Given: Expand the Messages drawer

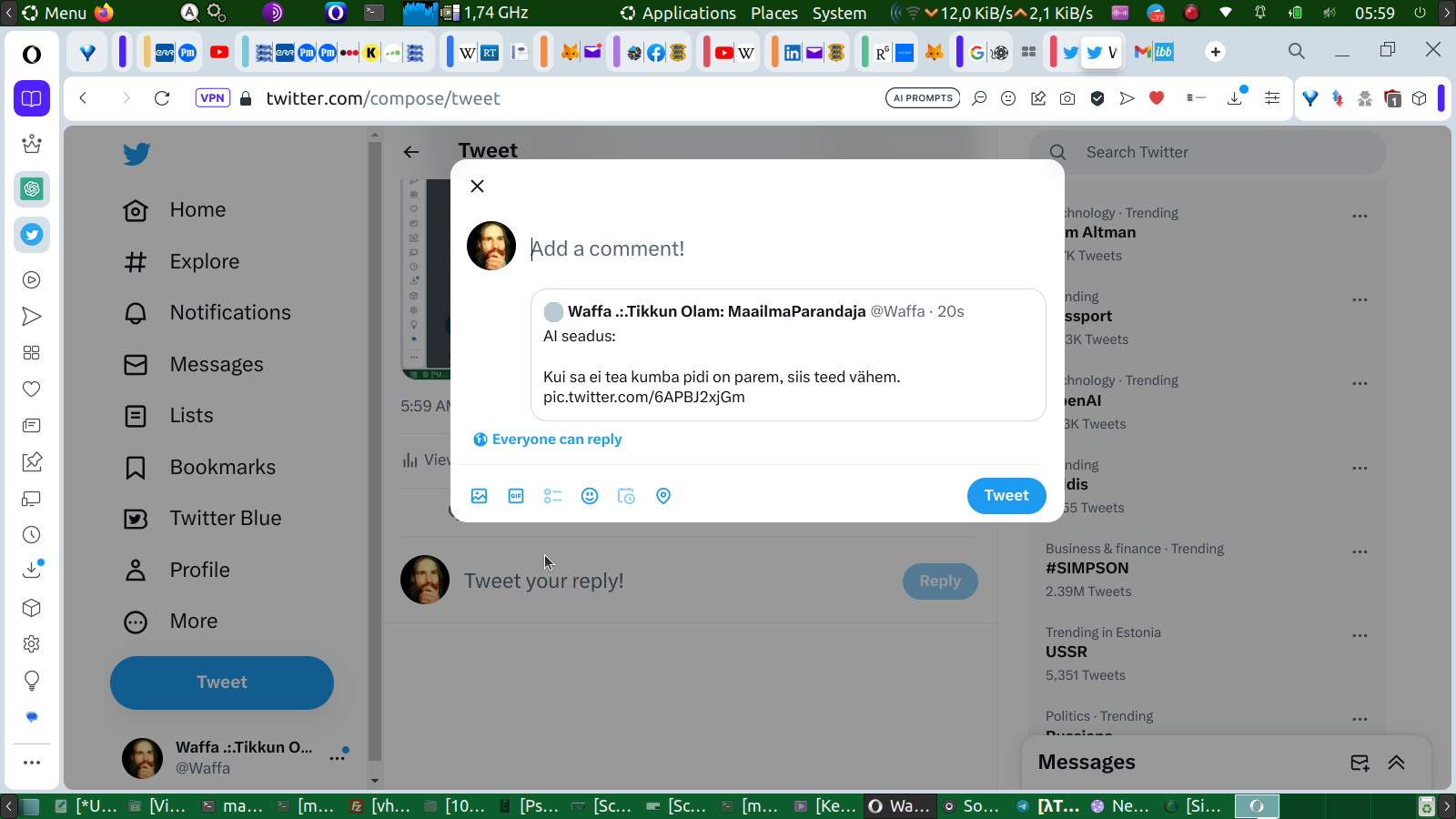Looking at the screenshot, I should coord(1397,763).
